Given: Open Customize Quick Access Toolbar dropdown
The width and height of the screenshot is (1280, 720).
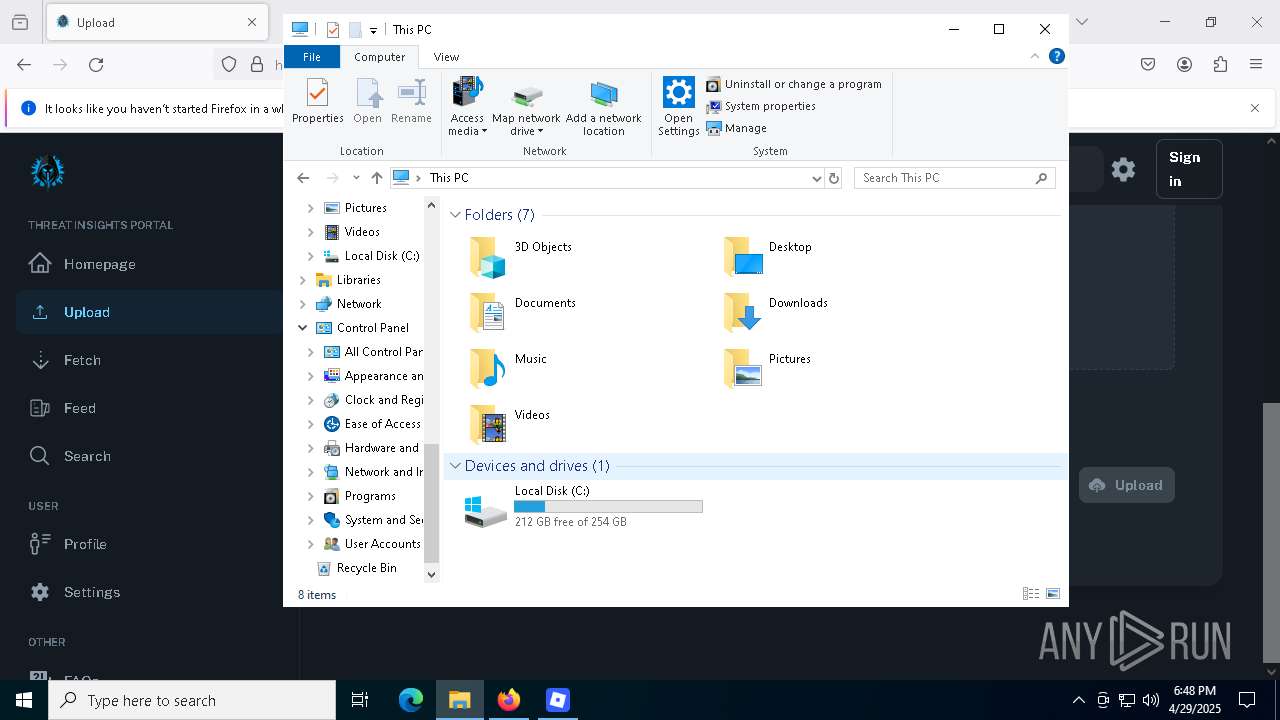Looking at the screenshot, I should tap(373, 30).
